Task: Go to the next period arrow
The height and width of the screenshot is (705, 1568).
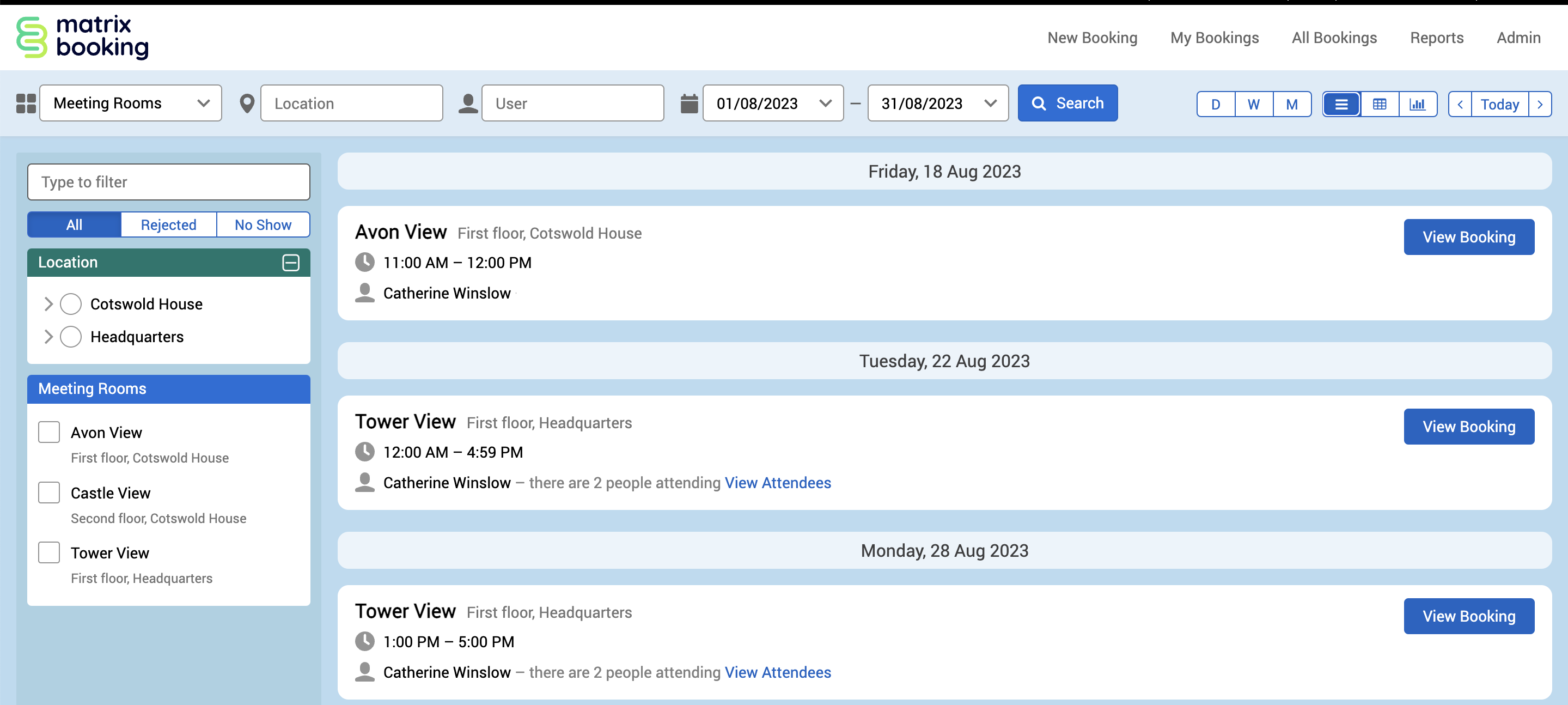Action: pyautogui.click(x=1539, y=104)
